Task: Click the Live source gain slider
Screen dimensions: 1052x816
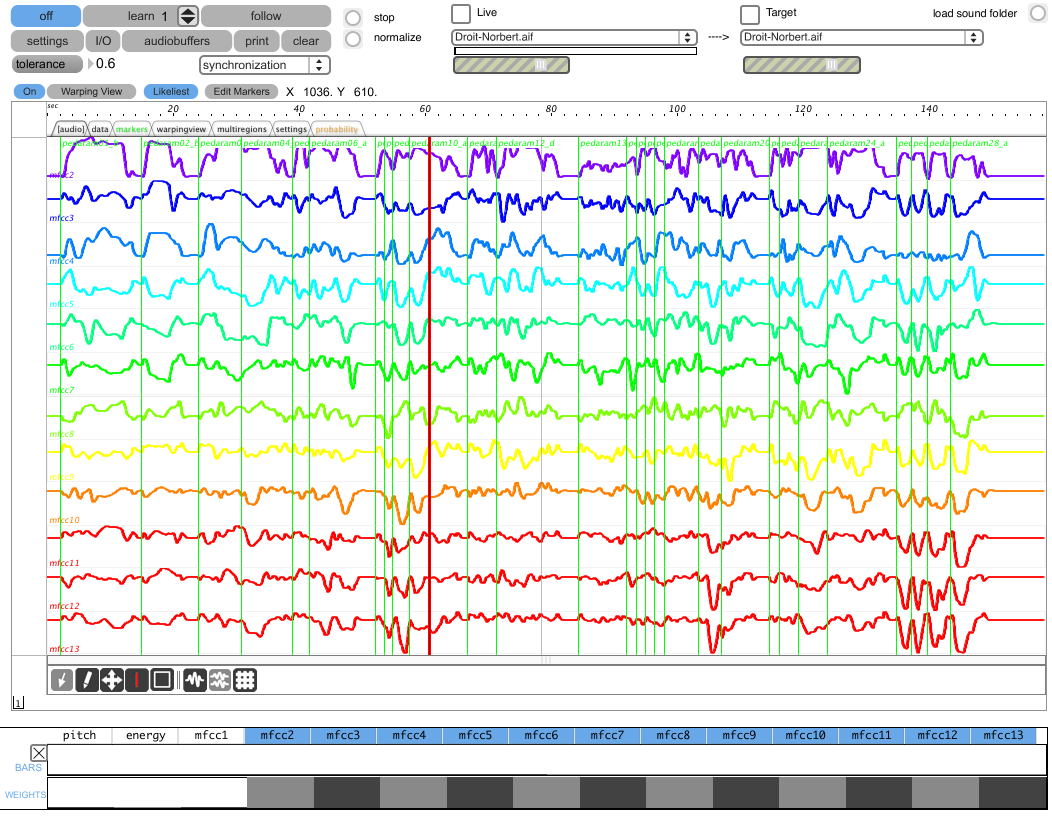Action: pos(511,64)
